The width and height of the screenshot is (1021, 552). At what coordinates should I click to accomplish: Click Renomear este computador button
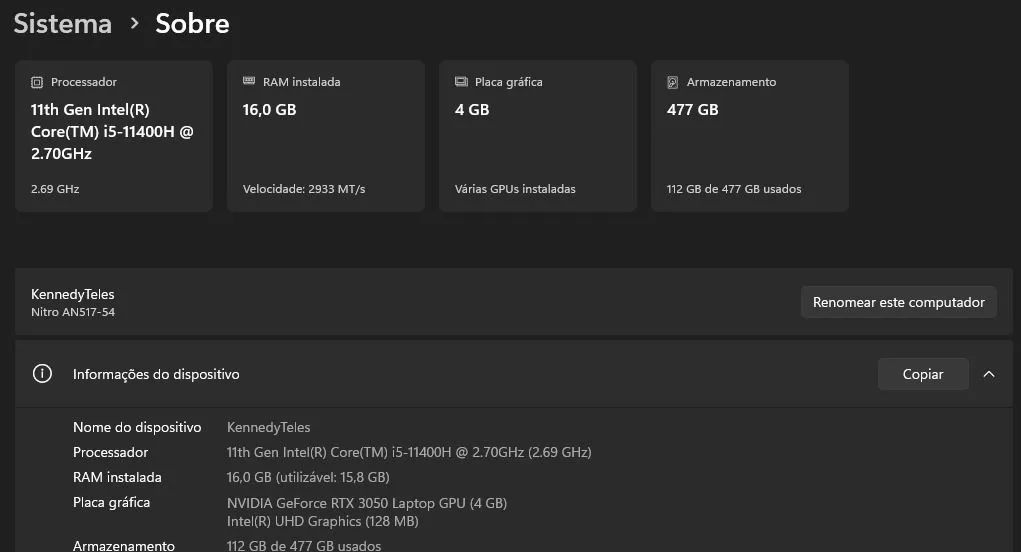coord(899,302)
